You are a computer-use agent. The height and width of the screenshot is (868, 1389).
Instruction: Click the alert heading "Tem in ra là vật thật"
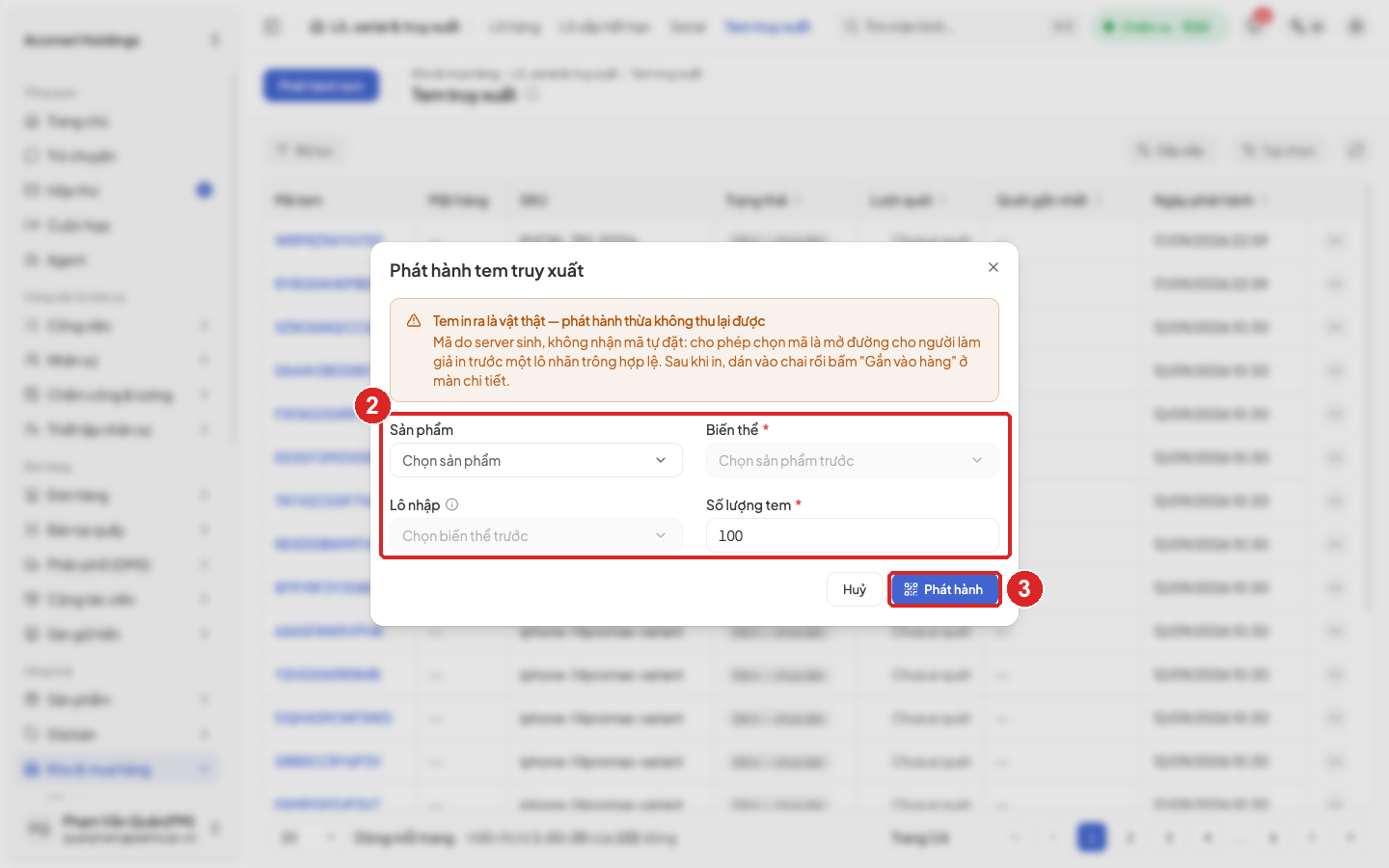pos(599,321)
